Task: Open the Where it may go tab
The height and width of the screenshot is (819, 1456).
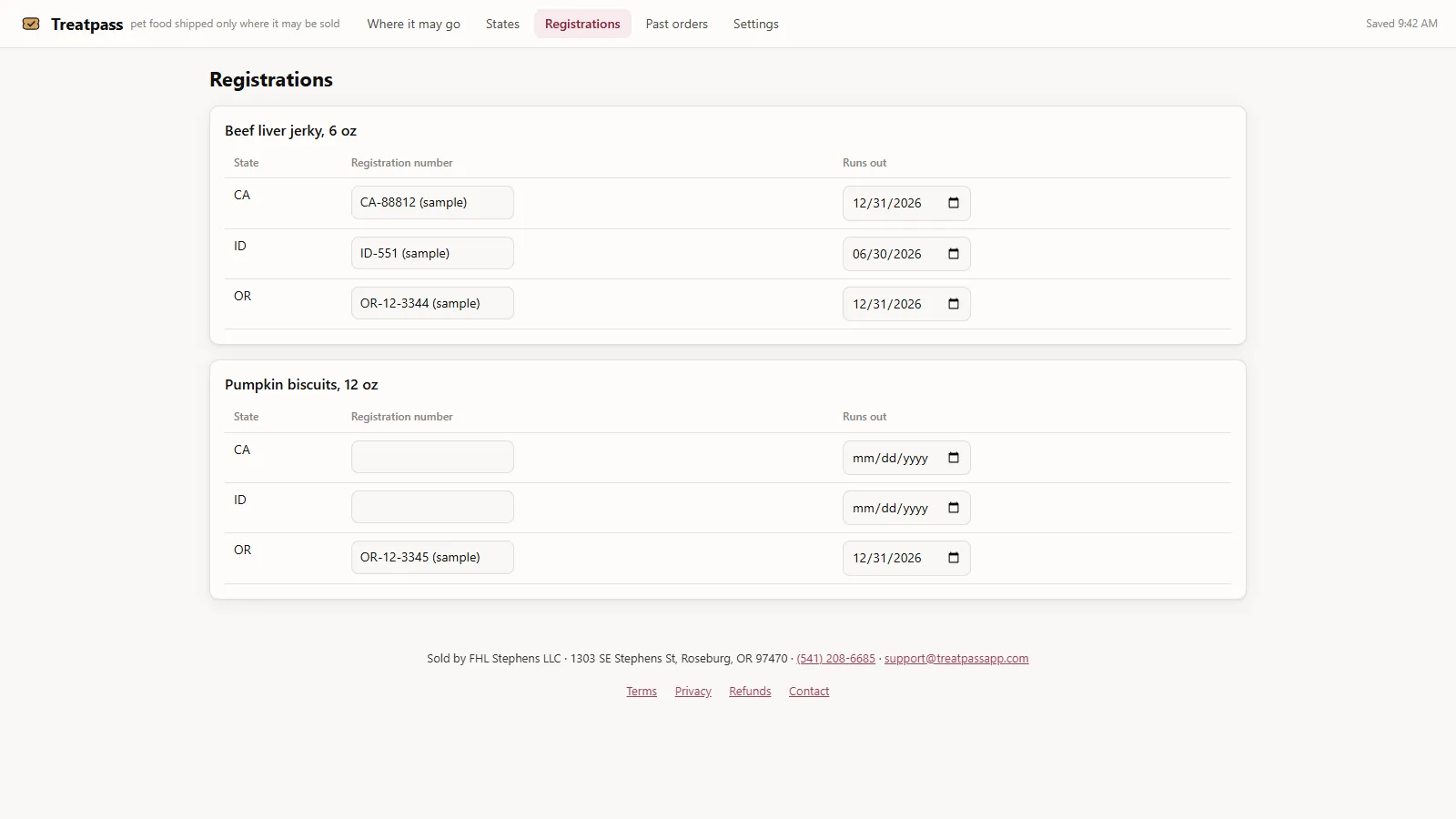Action: [413, 24]
